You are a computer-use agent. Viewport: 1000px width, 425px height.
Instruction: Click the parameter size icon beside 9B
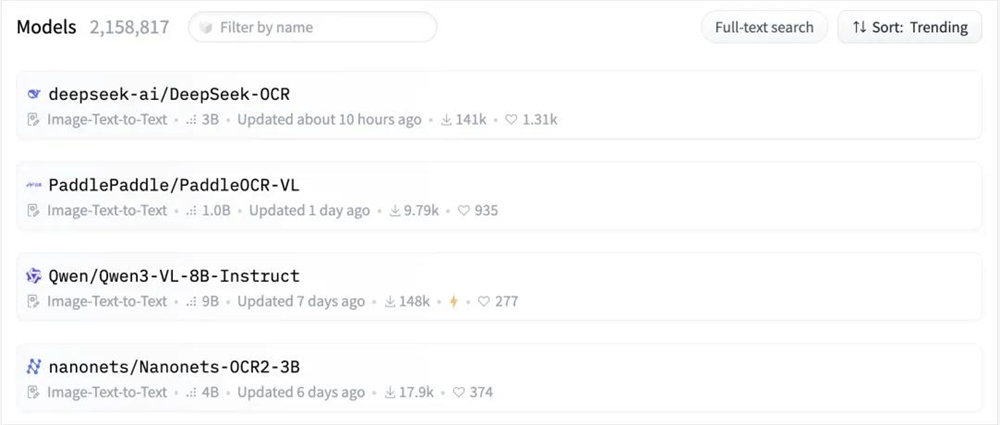click(191, 301)
